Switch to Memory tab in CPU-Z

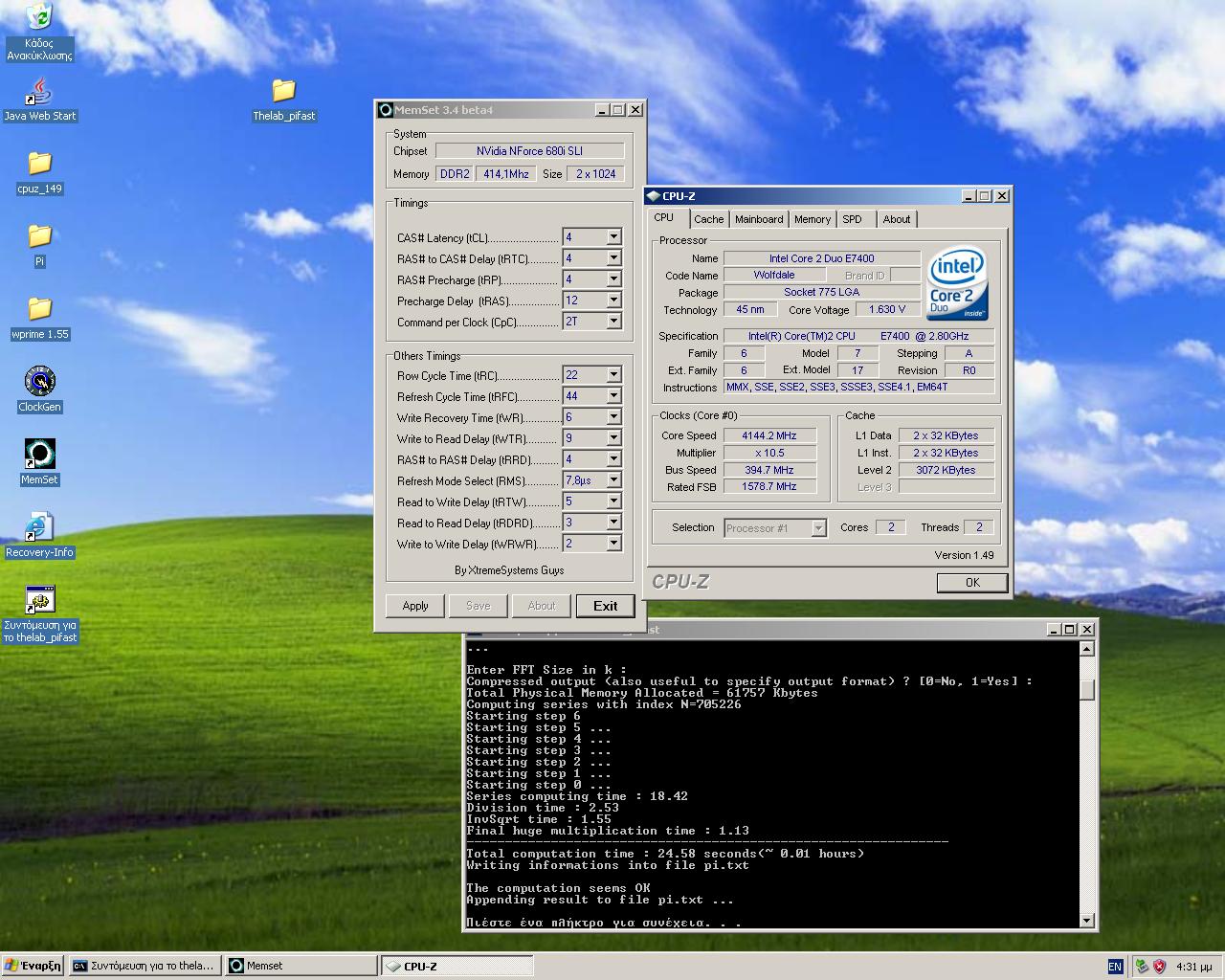coord(813,219)
